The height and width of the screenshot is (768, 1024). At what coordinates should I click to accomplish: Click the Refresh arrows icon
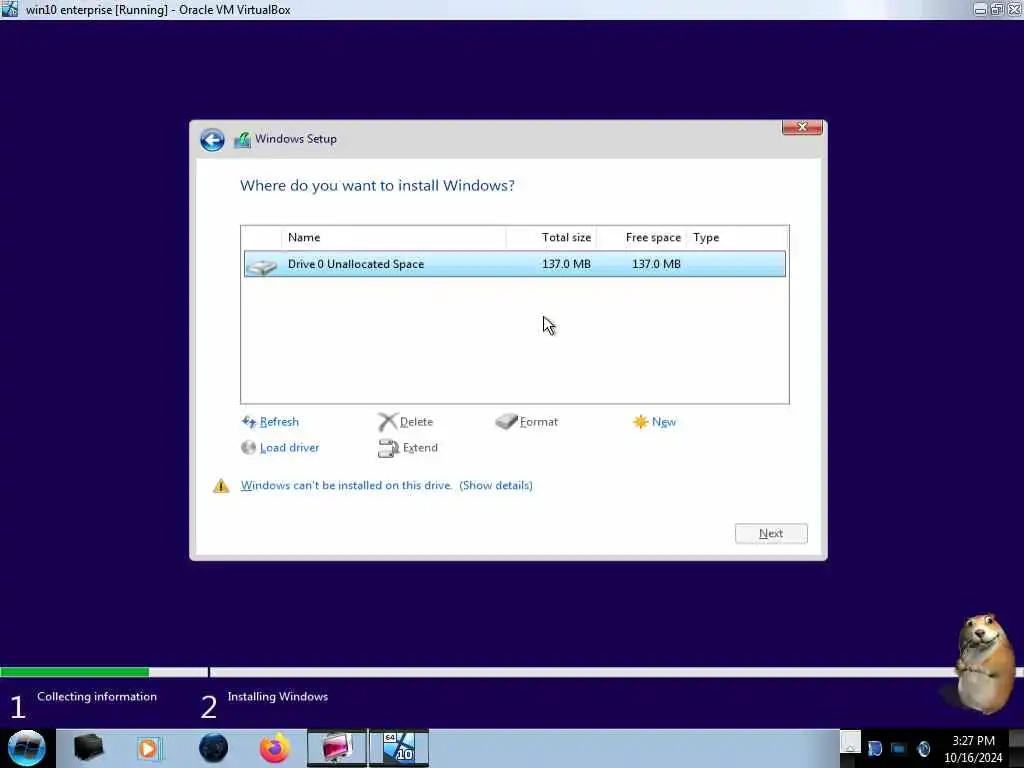249,422
